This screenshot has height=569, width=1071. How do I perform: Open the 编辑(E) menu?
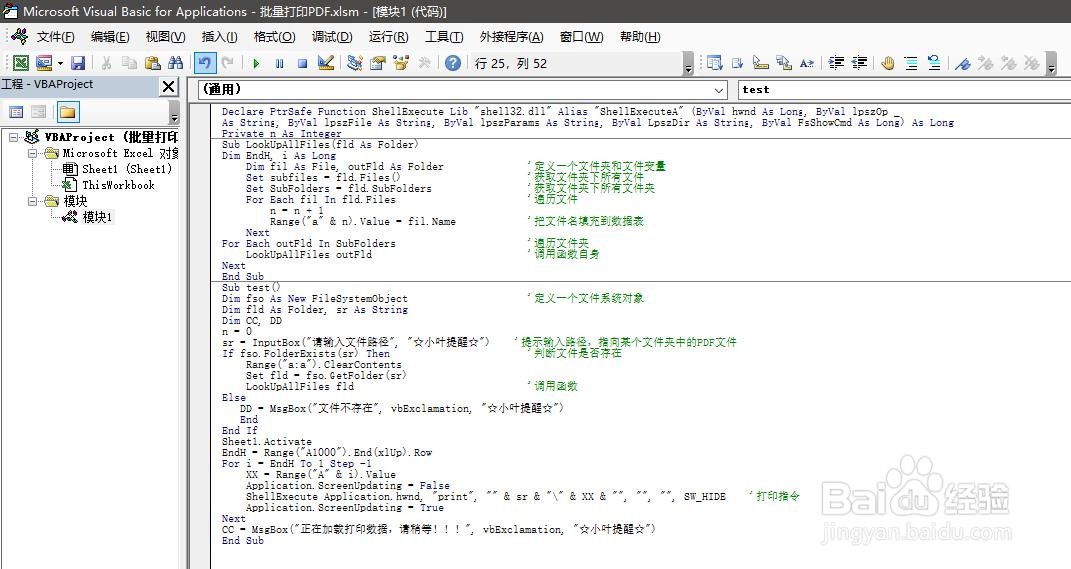pos(110,37)
